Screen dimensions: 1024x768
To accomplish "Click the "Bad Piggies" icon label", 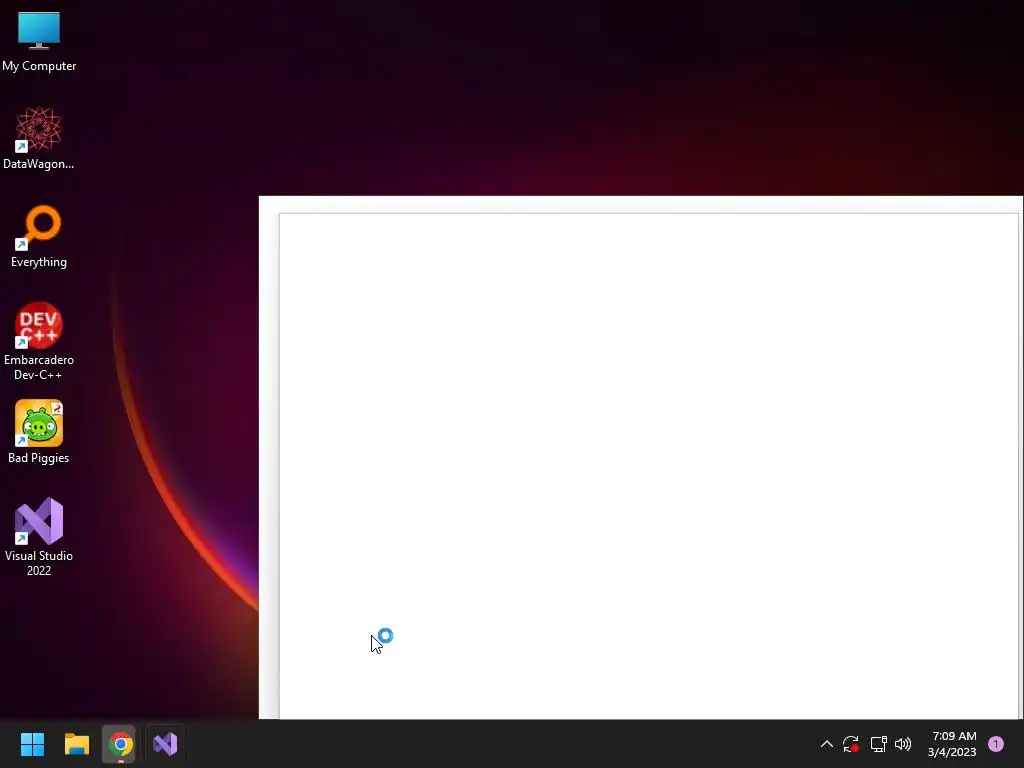I will point(39,458).
